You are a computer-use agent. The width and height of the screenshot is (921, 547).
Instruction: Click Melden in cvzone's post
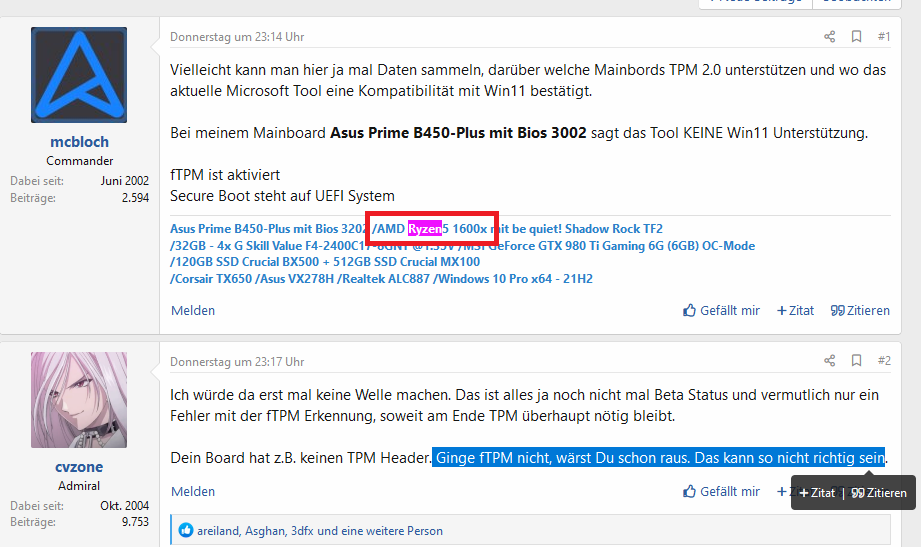tap(193, 491)
